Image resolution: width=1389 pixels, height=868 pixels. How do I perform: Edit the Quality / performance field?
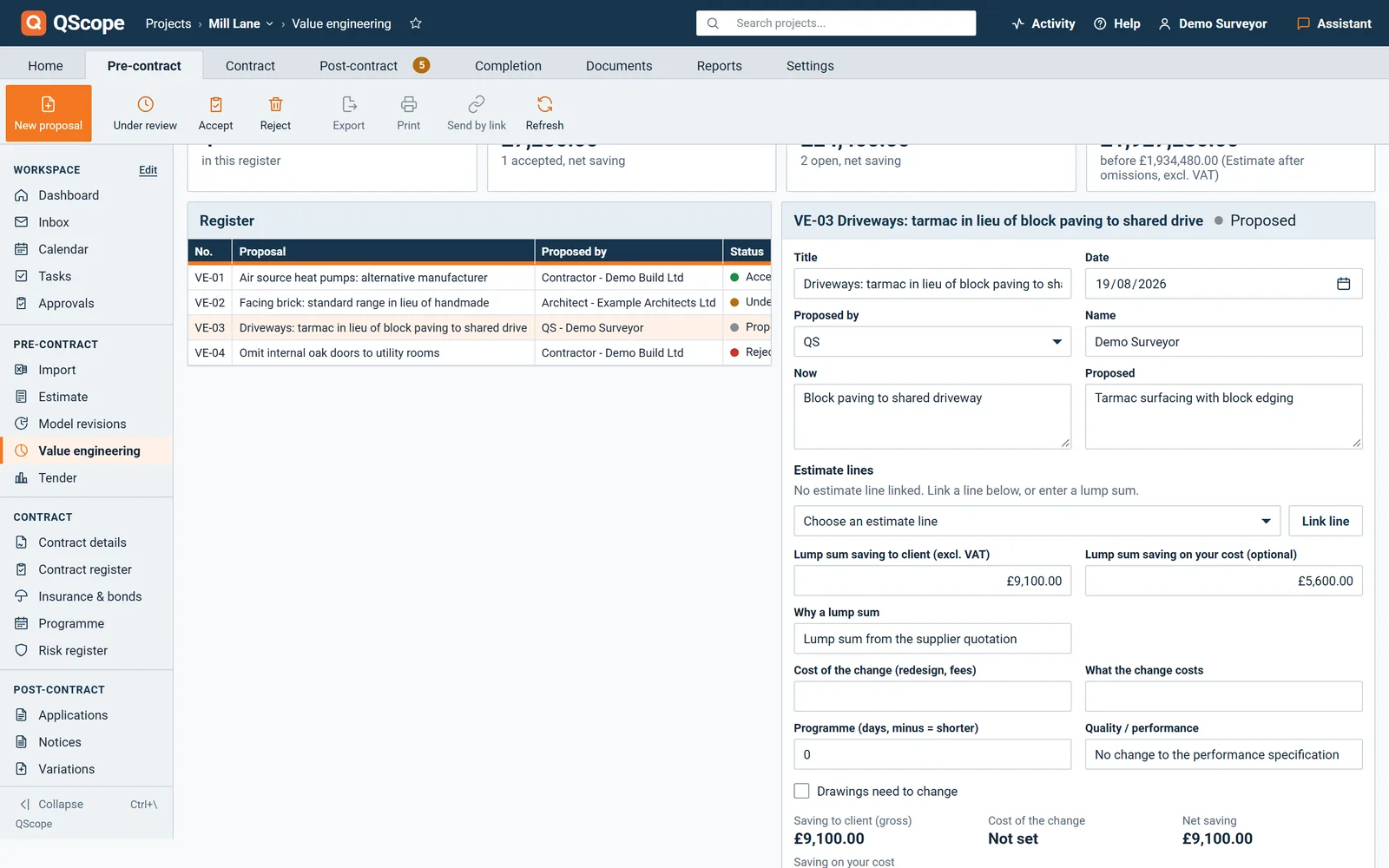1223,754
